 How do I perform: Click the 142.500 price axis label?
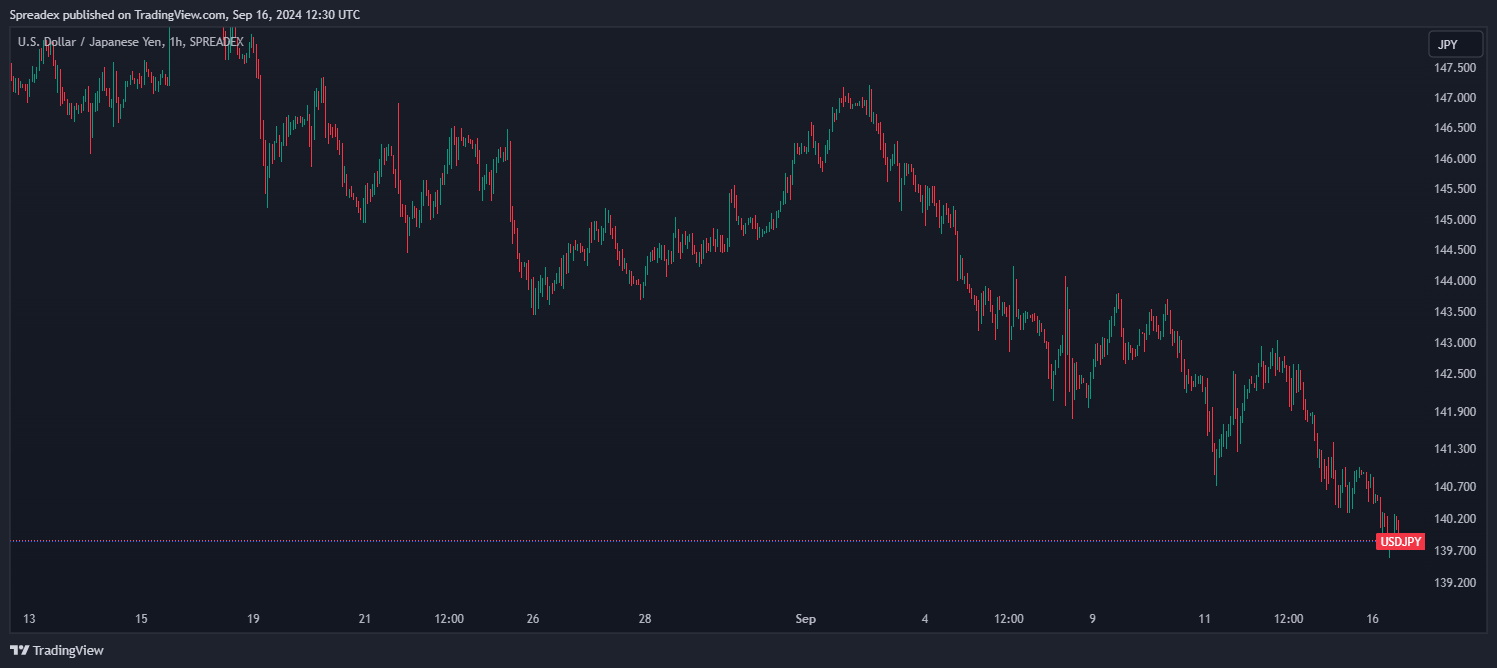tap(1455, 374)
